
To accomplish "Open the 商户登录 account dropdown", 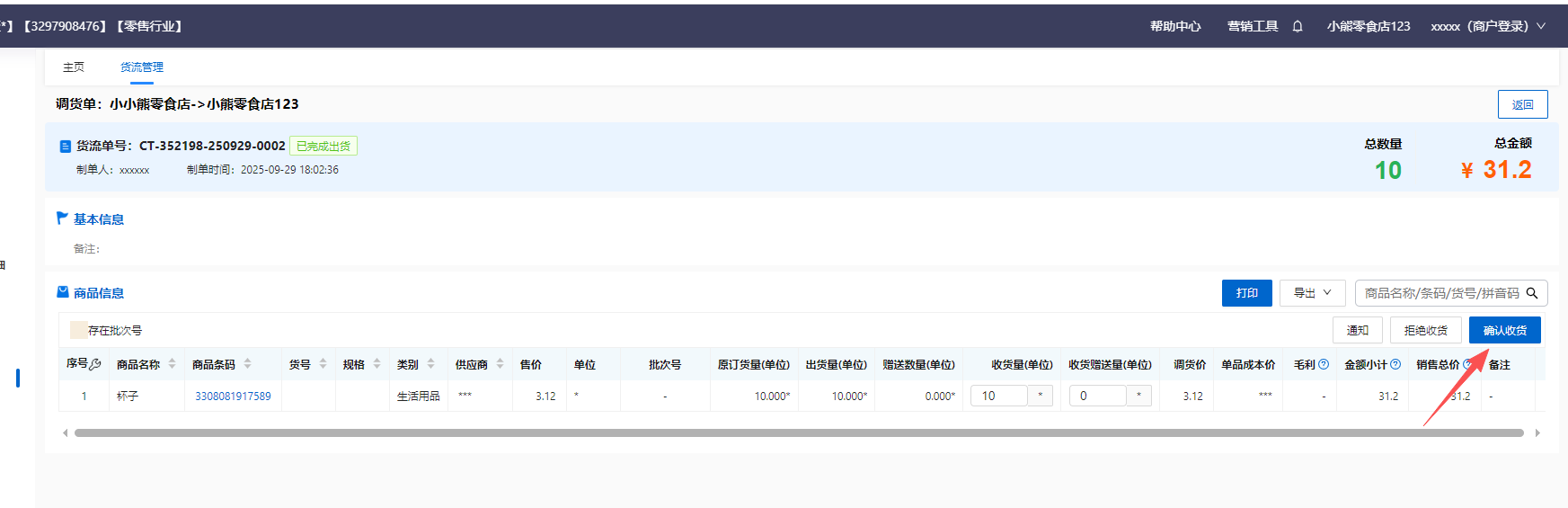I will (1487, 26).
